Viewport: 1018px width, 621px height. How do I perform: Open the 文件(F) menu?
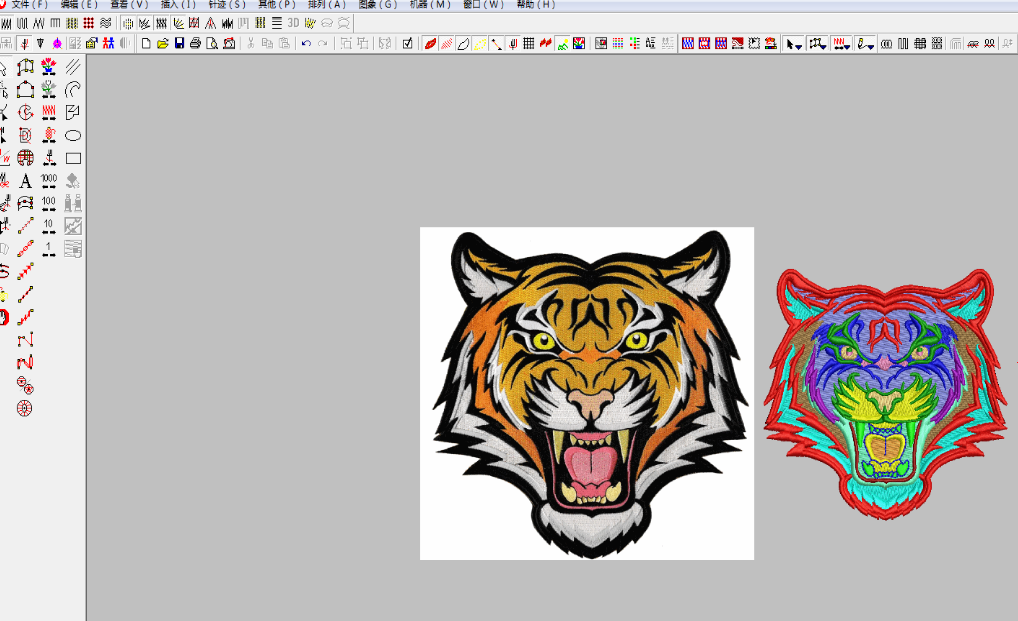29,5
